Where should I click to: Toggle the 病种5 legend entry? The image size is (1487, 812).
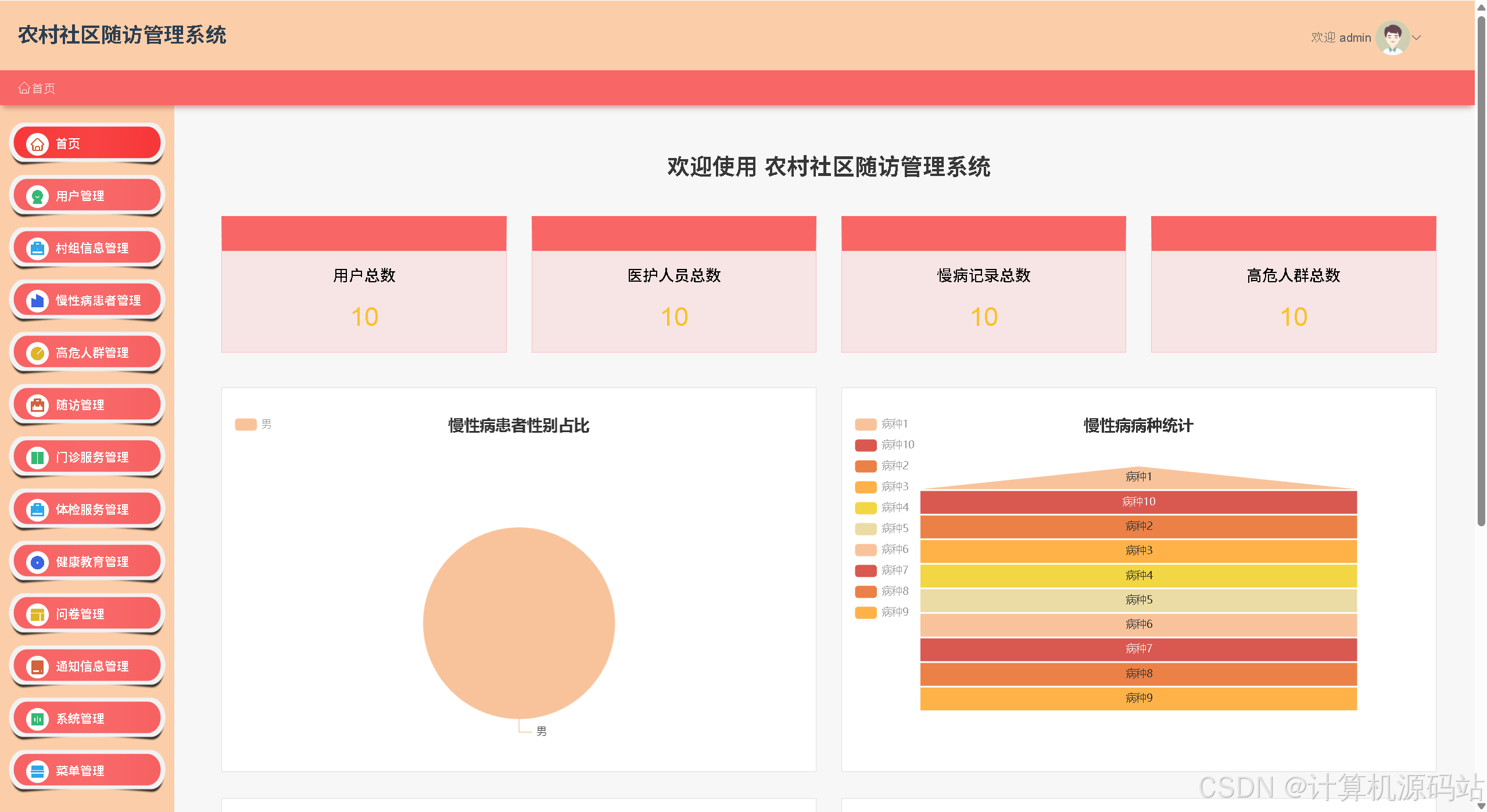point(882,529)
